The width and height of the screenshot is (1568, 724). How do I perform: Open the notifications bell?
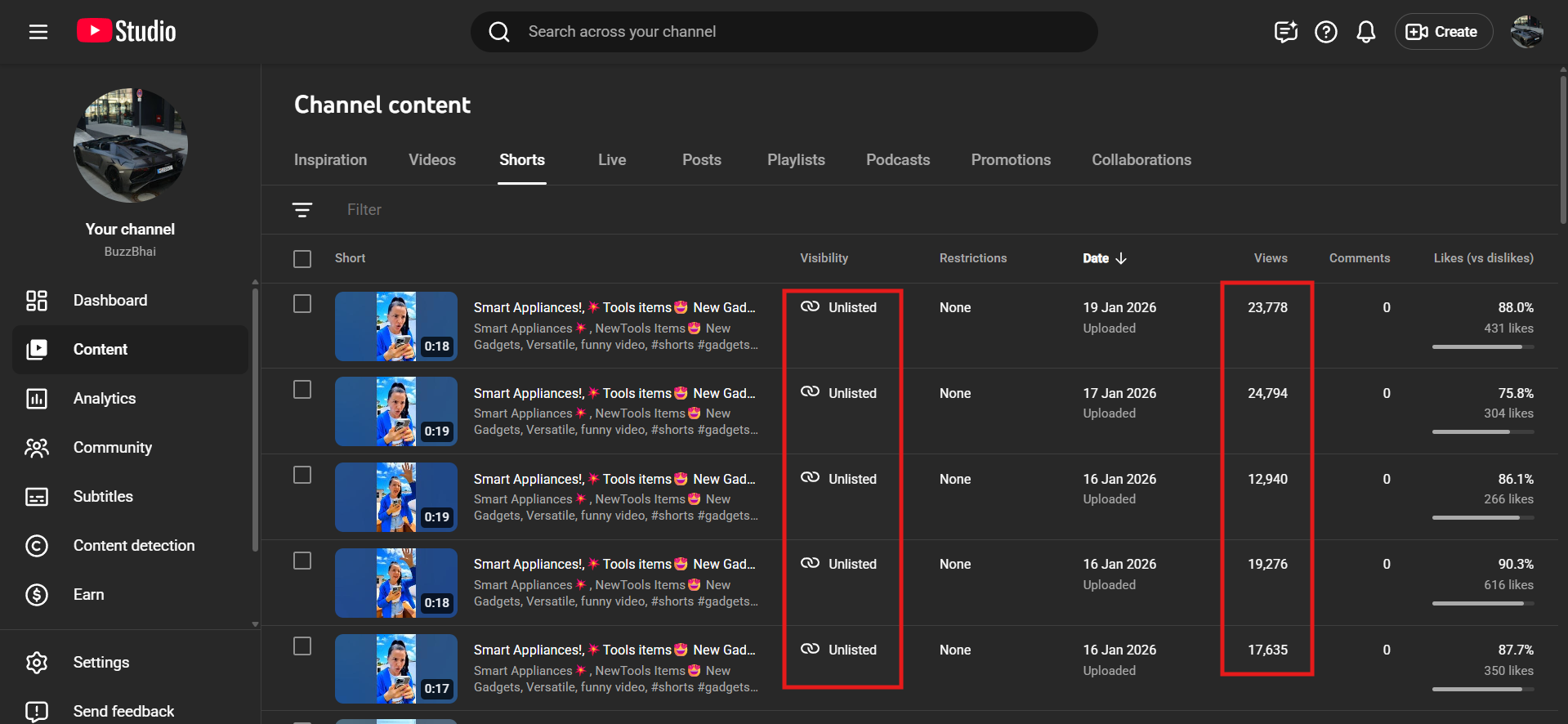(1365, 32)
